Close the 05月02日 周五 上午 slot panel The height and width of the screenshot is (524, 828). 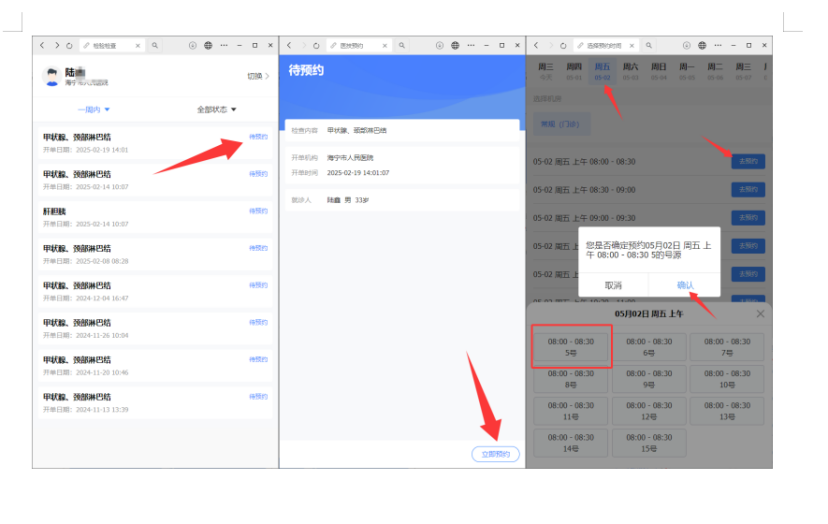760,314
